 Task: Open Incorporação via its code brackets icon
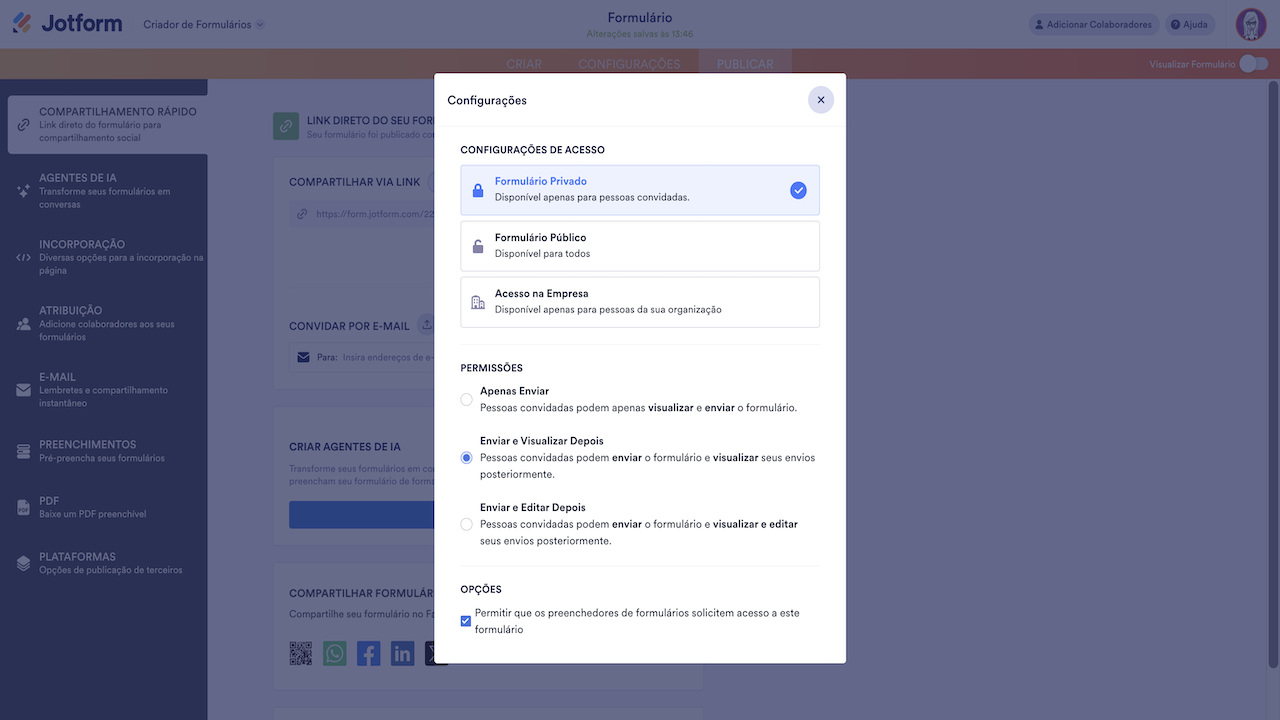tap(23, 257)
